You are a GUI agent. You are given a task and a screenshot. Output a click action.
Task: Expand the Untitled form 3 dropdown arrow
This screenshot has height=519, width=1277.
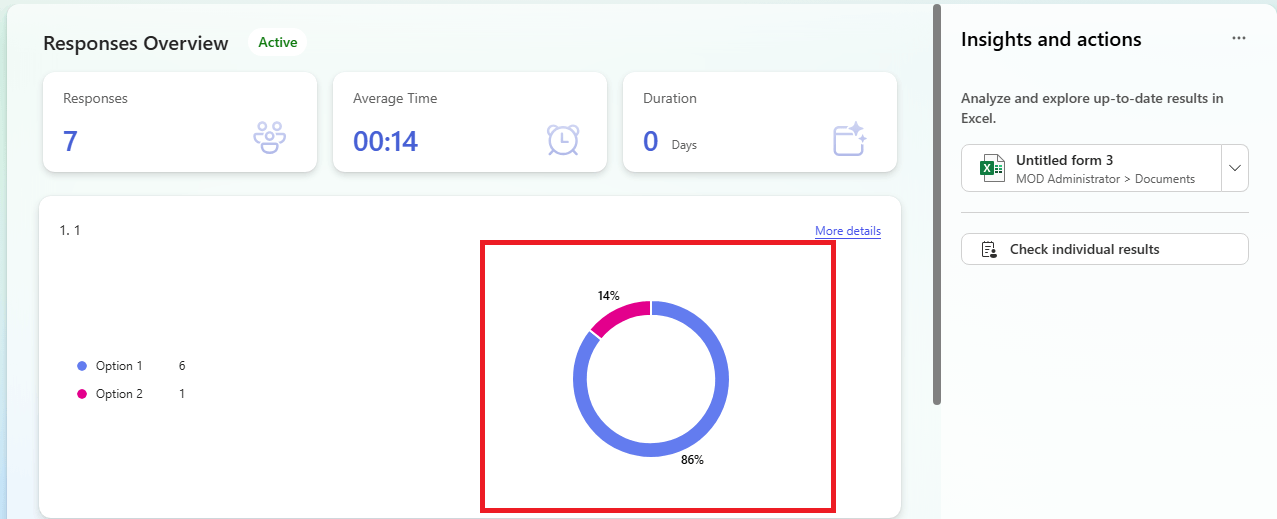pyautogui.click(x=1235, y=168)
